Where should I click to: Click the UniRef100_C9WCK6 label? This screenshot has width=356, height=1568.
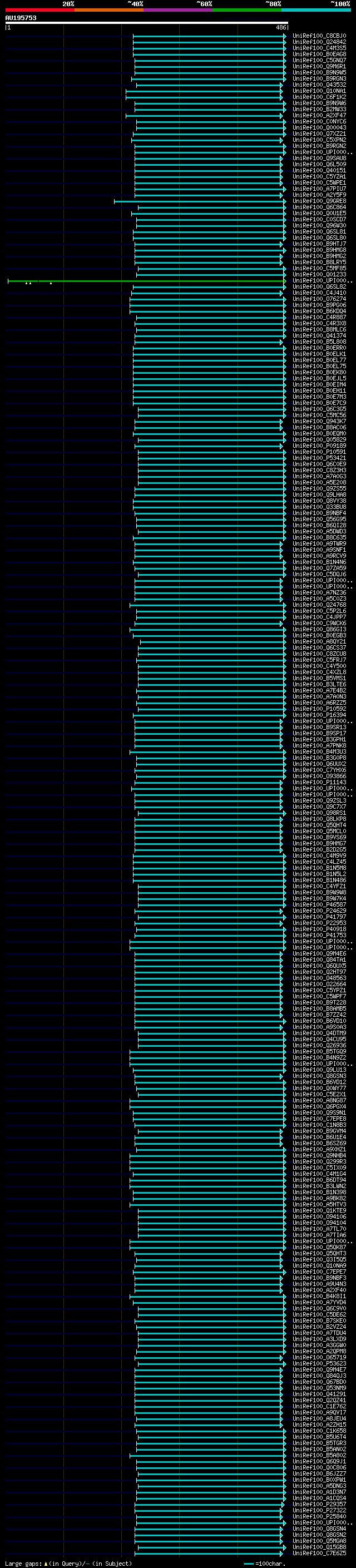(x=319, y=624)
